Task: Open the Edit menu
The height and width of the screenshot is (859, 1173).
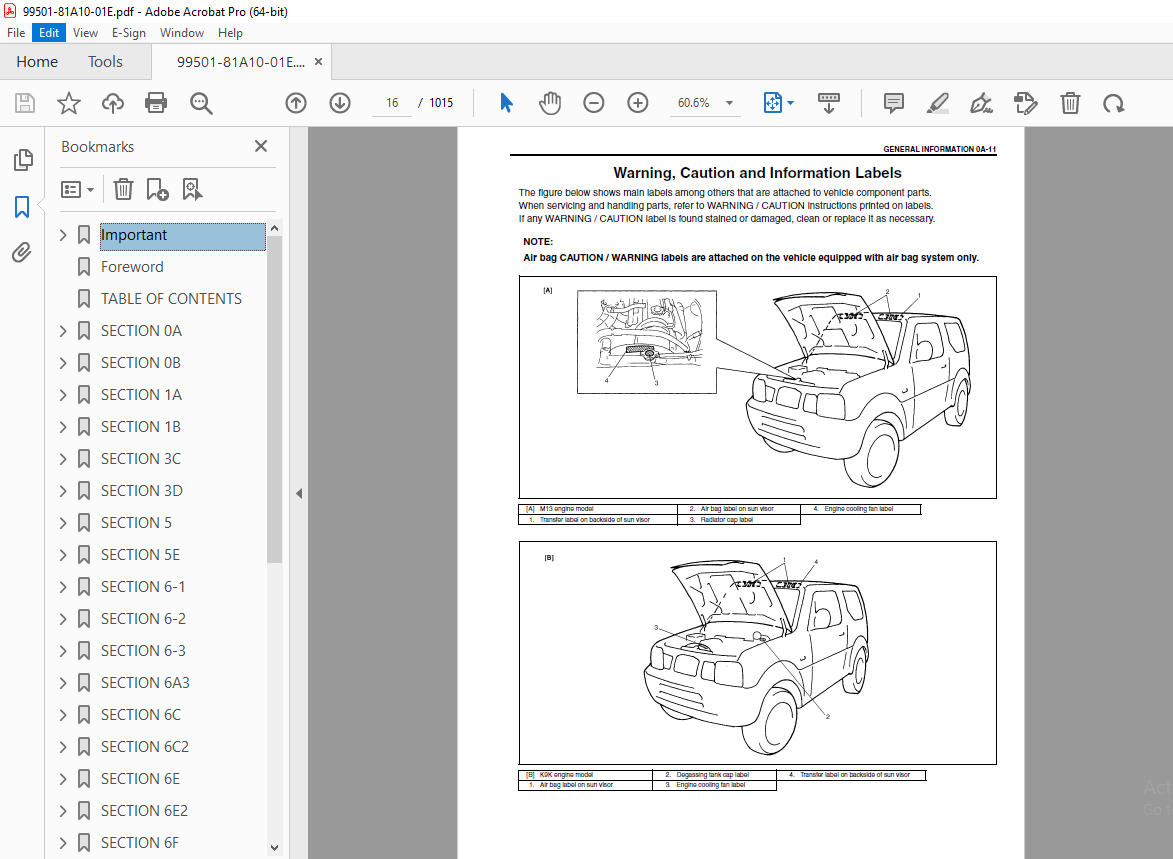Action: coord(49,33)
